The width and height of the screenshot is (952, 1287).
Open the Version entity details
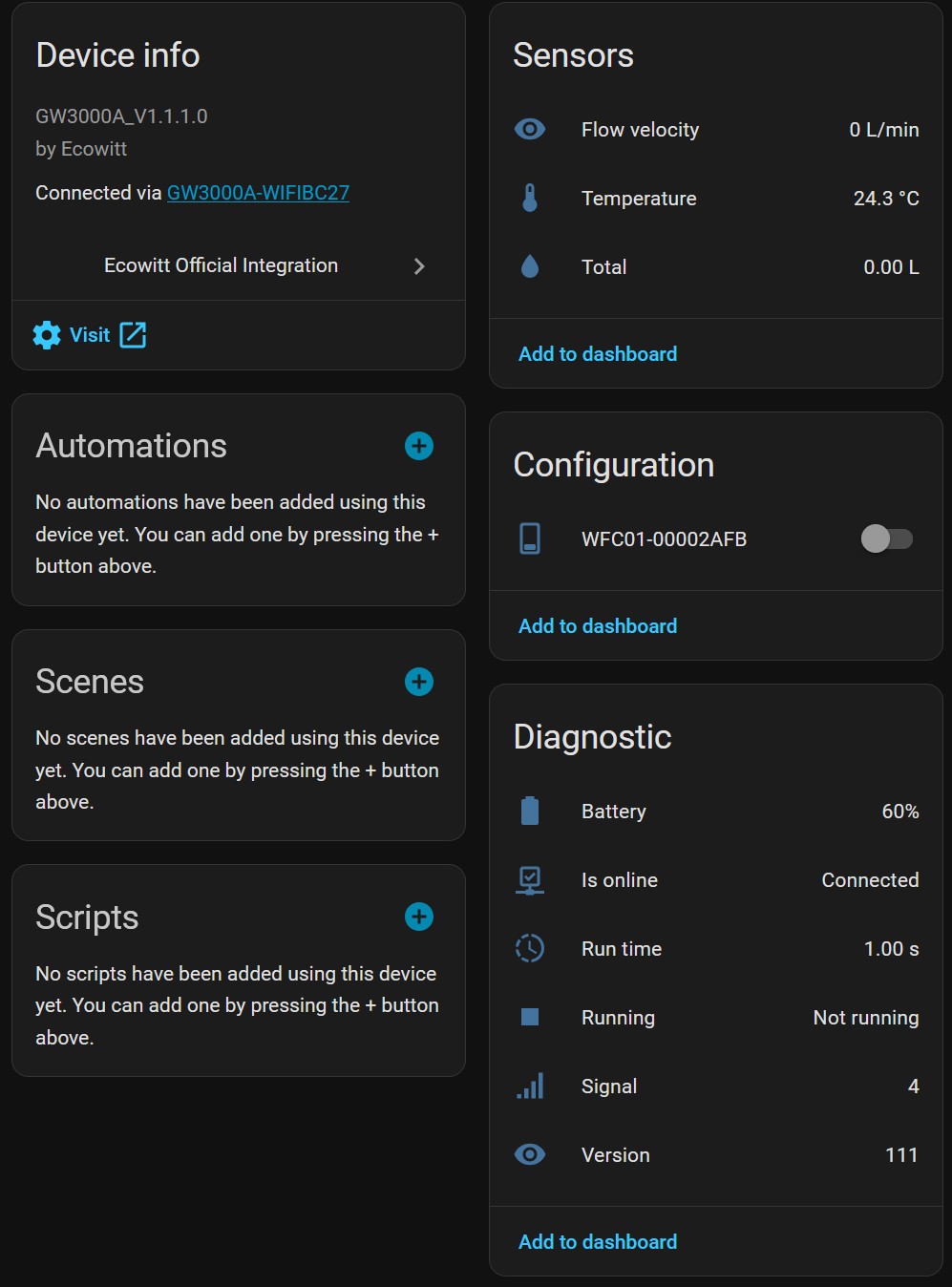[x=716, y=1155]
